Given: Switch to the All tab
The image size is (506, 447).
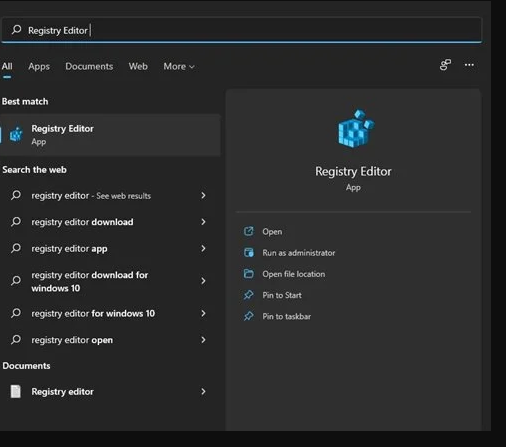Looking at the screenshot, I should click(7, 66).
